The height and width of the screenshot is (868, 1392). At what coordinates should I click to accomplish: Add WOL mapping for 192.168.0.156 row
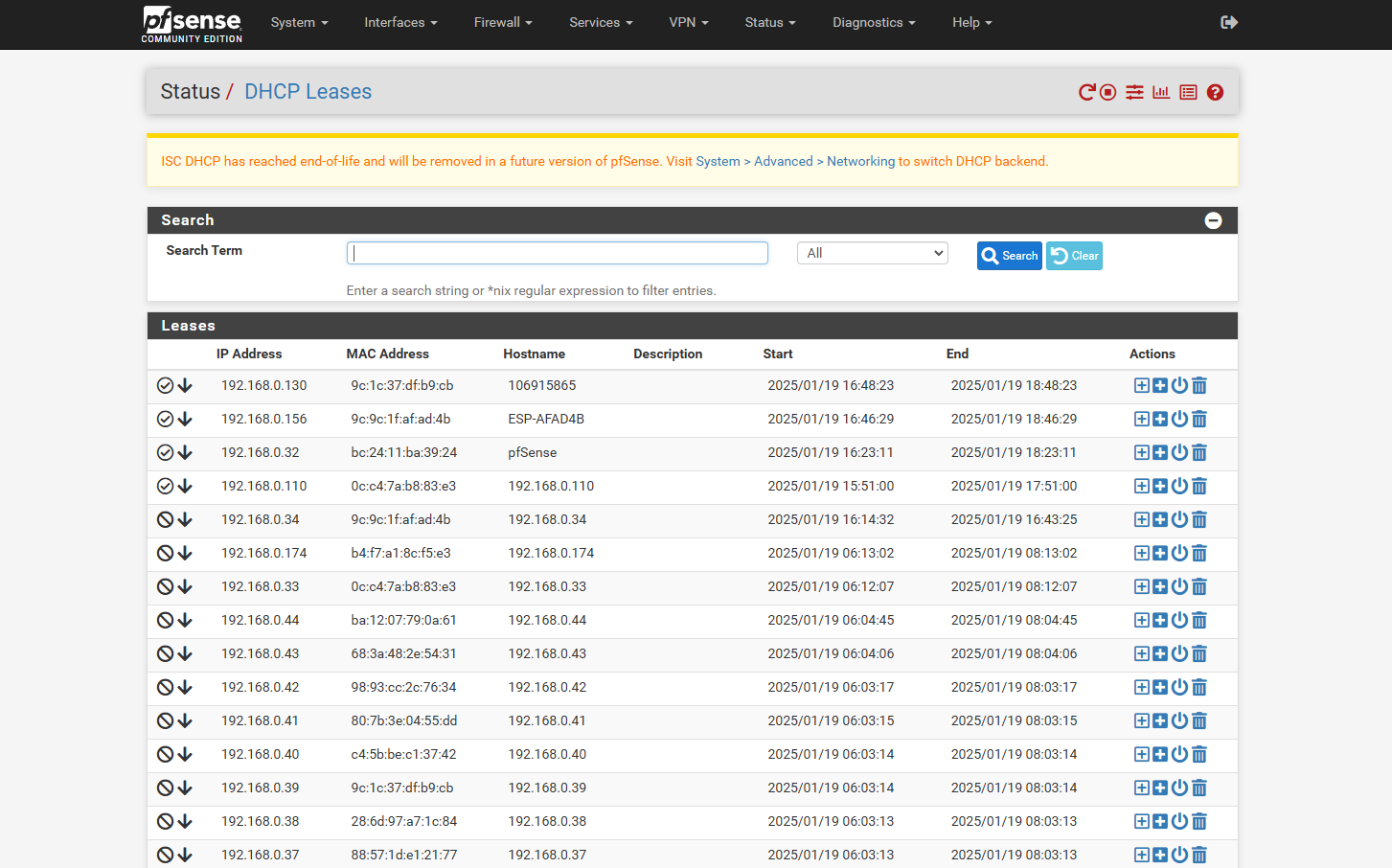(x=1160, y=419)
